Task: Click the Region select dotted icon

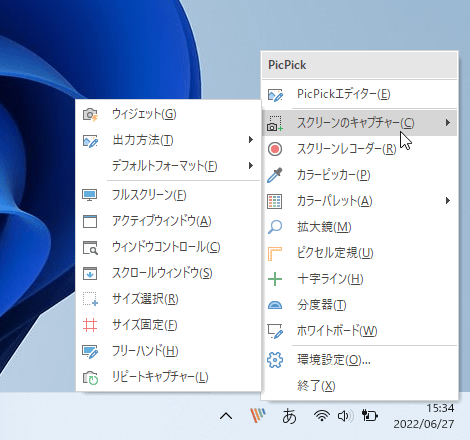Action: (x=90, y=299)
